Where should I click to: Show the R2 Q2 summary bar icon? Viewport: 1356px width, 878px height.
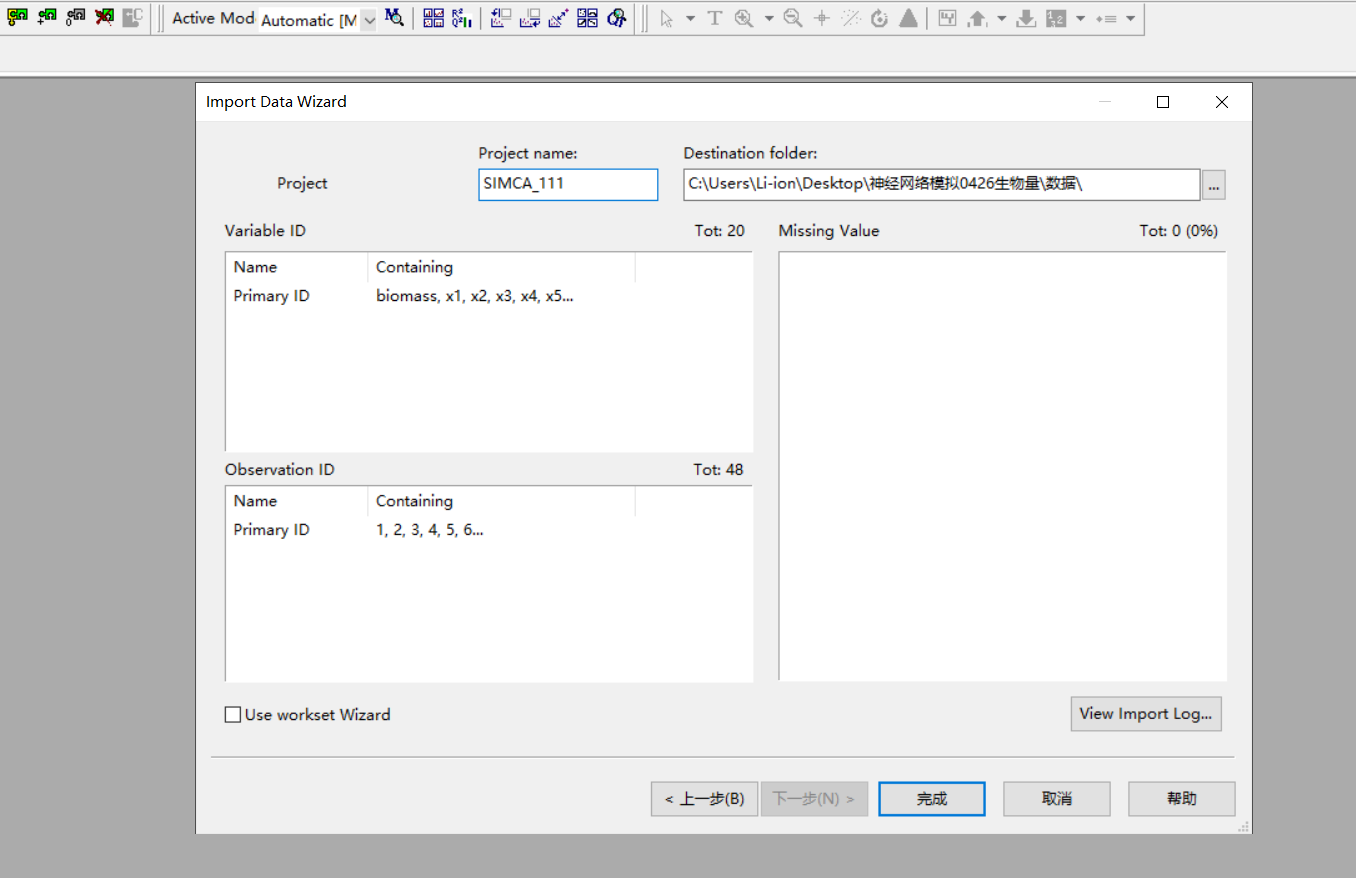(x=461, y=18)
